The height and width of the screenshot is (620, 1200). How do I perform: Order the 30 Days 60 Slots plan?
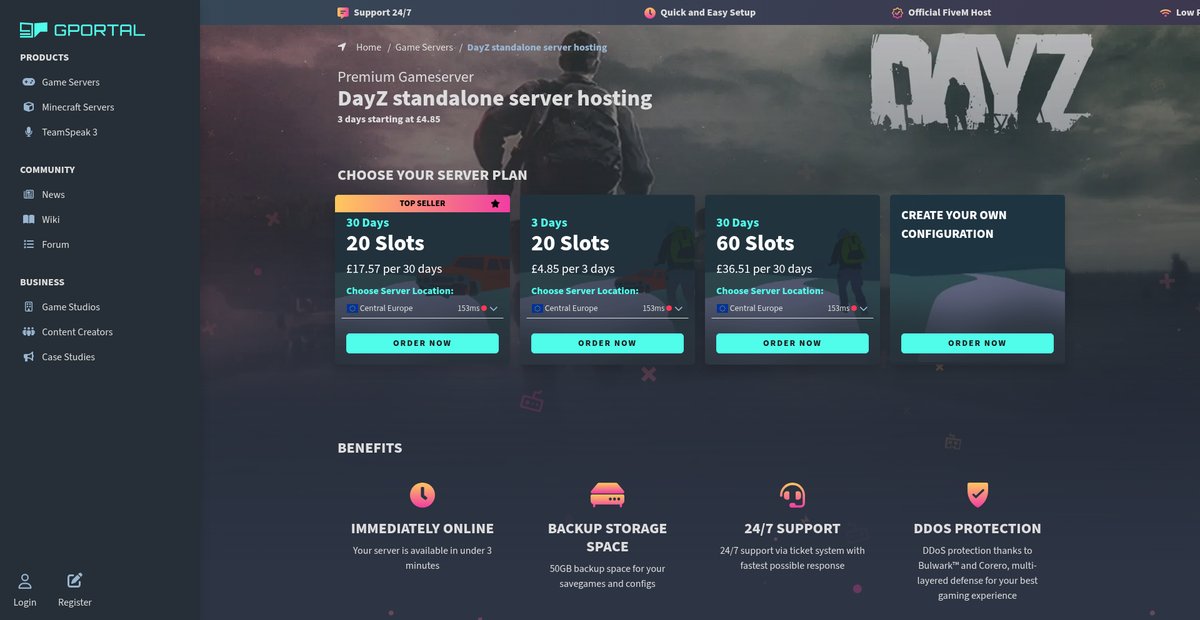point(792,343)
